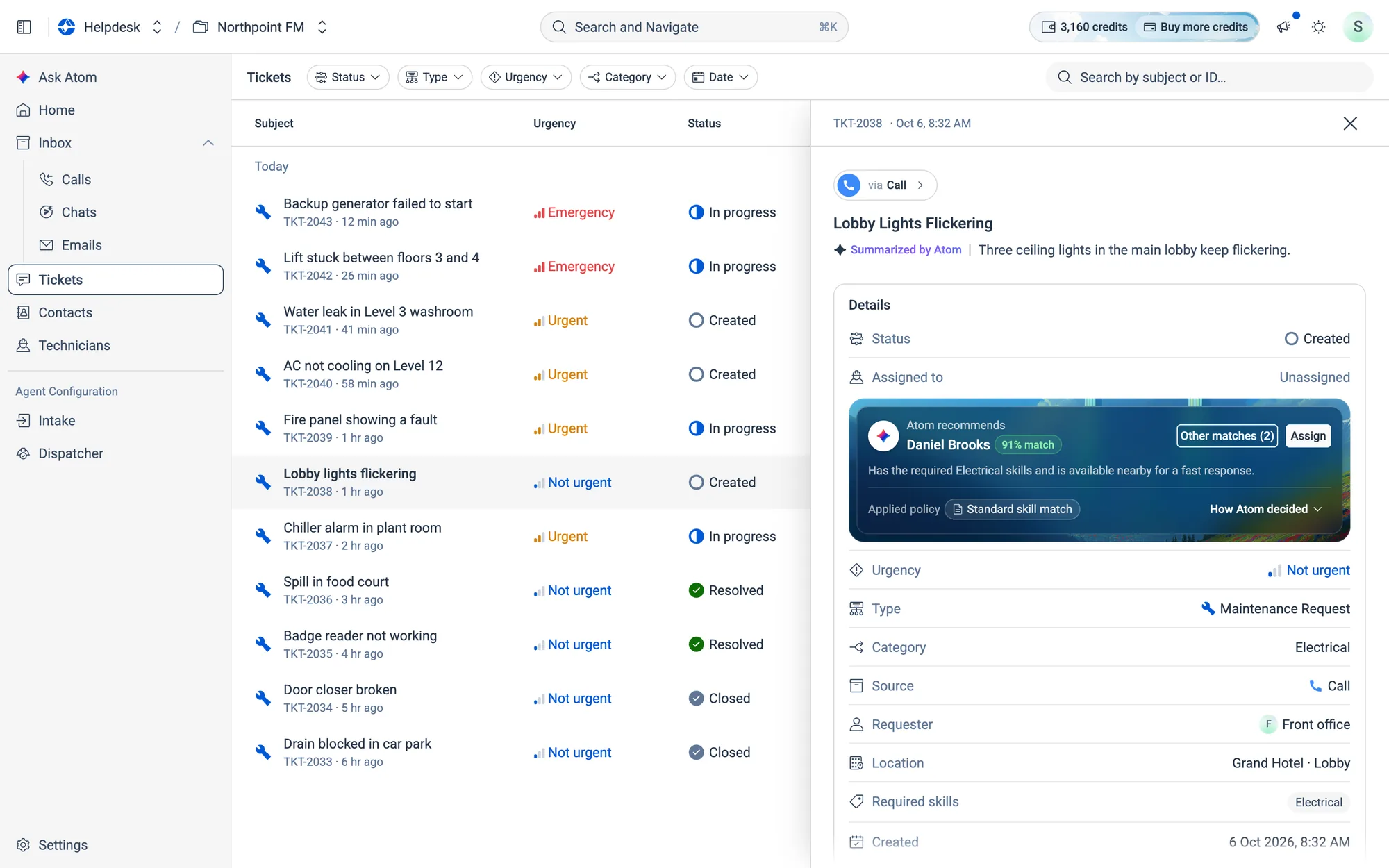Image resolution: width=1389 pixels, height=868 pixels.
Task: Close the ticket detail panel
Action: coord(1350,123)
